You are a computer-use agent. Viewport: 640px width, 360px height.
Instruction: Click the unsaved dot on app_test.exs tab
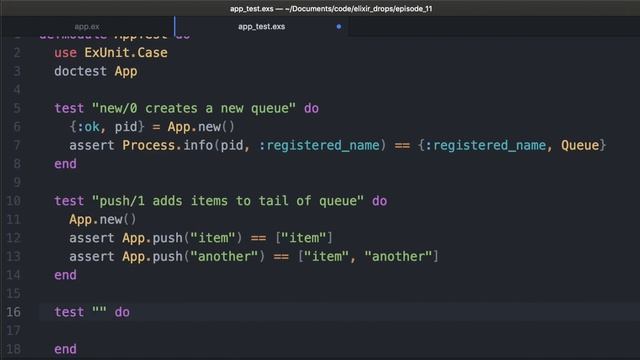[x=338, y=27]
